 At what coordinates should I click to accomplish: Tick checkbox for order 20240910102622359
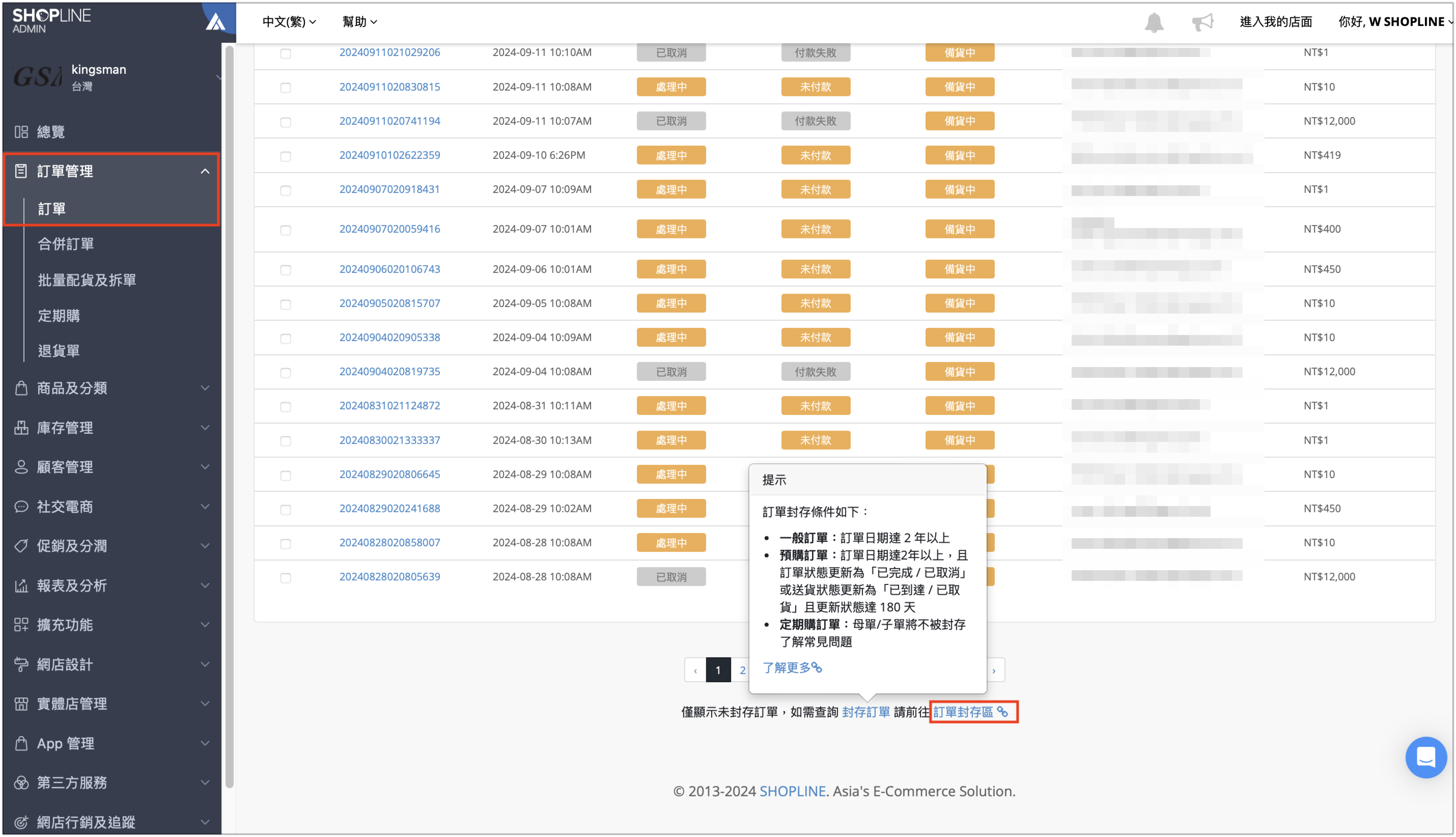[x=286, y=156]
